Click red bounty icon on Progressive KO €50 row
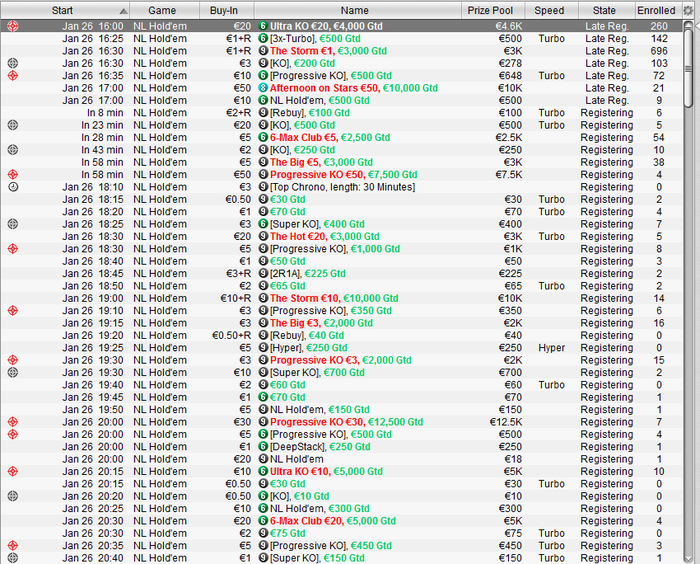The height and width of the screenshot is (564, 700). (13, 174)
